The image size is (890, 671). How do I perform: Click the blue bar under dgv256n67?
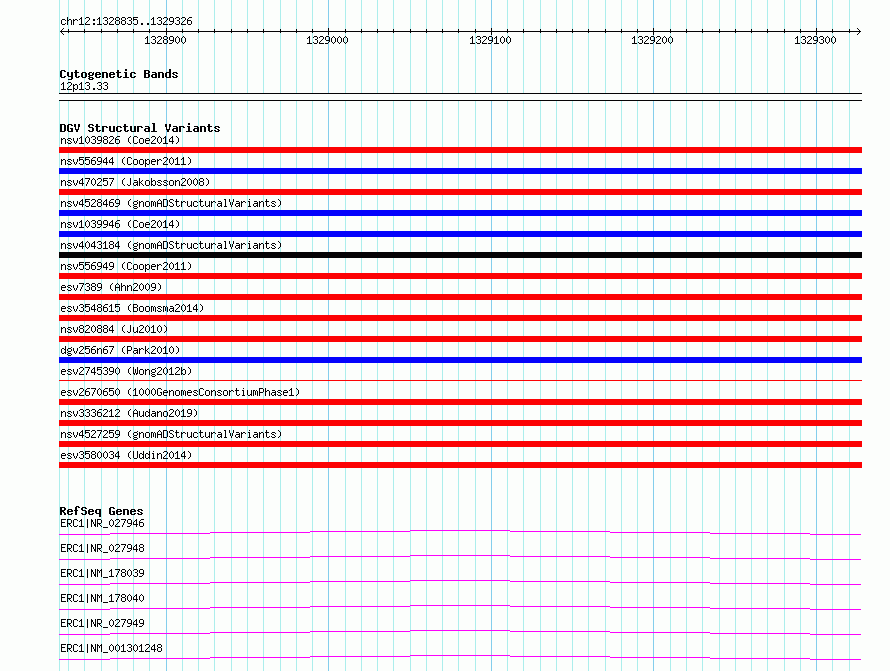click(x=460, y=360)
